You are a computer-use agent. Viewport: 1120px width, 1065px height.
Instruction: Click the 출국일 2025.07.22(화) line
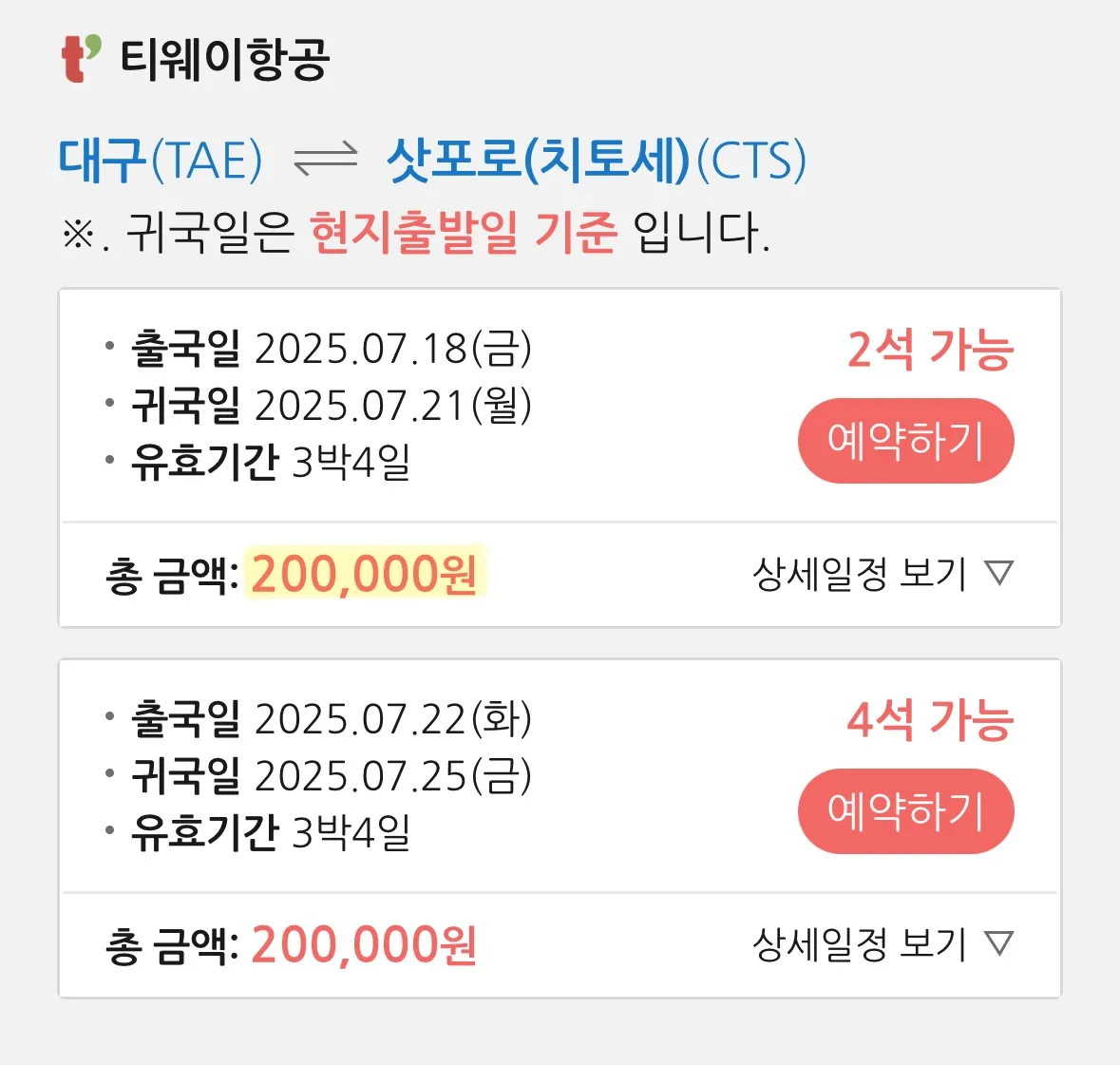pyautogui.click(x=331, y=719)
